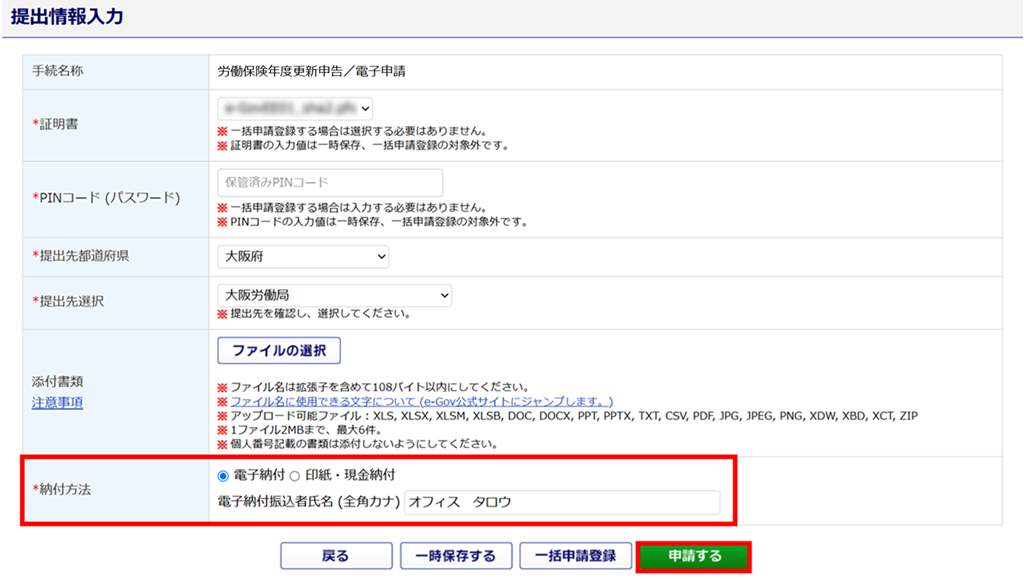This screenshot has height=580, width=1024.
Task: Open the 注意事項 link under 添付書類
Action: coord(57,403)
